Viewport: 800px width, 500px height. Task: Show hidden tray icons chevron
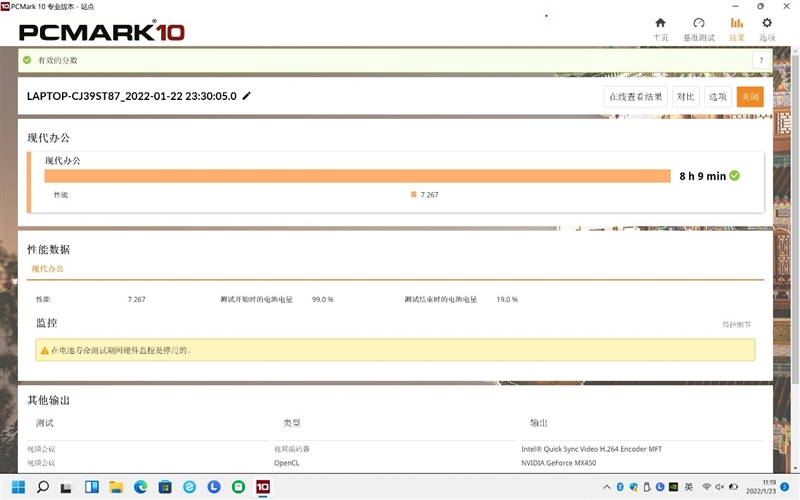tap(606, 487)
